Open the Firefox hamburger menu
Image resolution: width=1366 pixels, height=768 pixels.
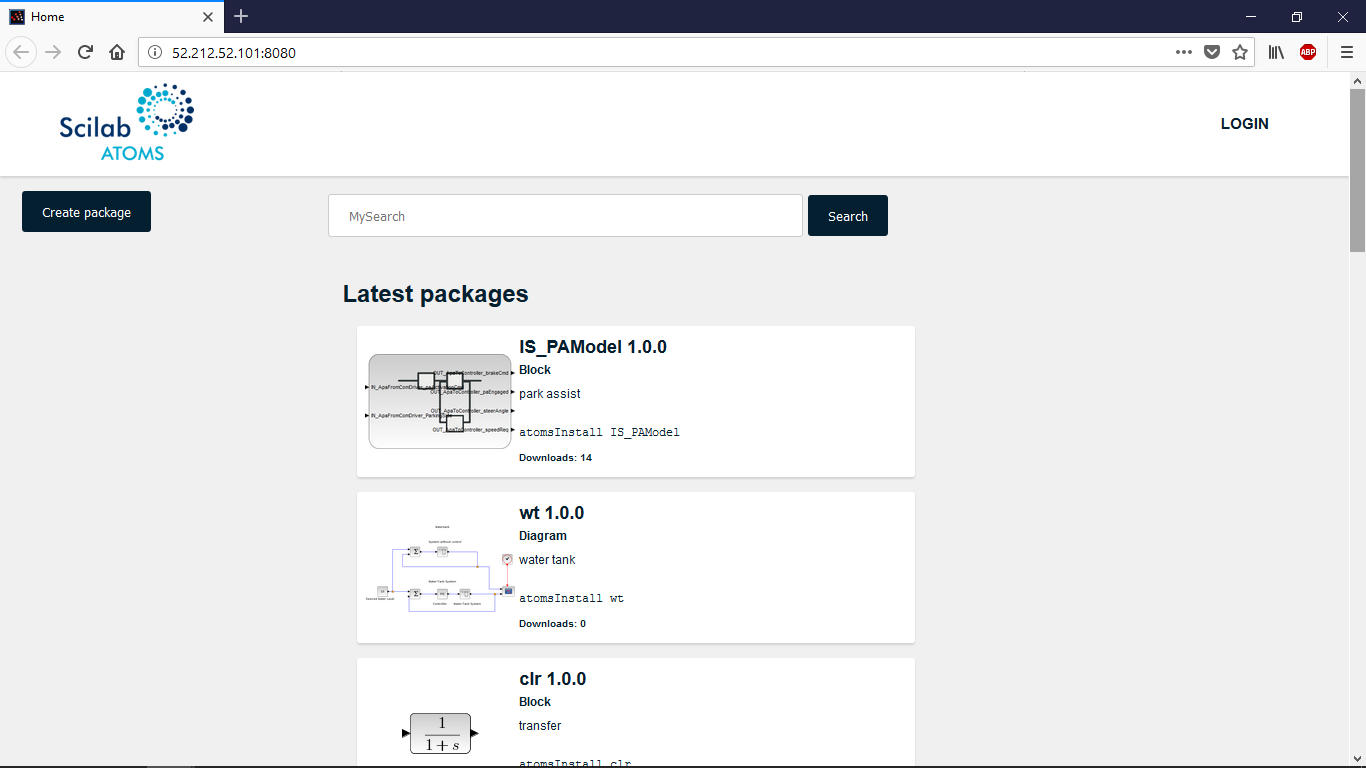1347,52
